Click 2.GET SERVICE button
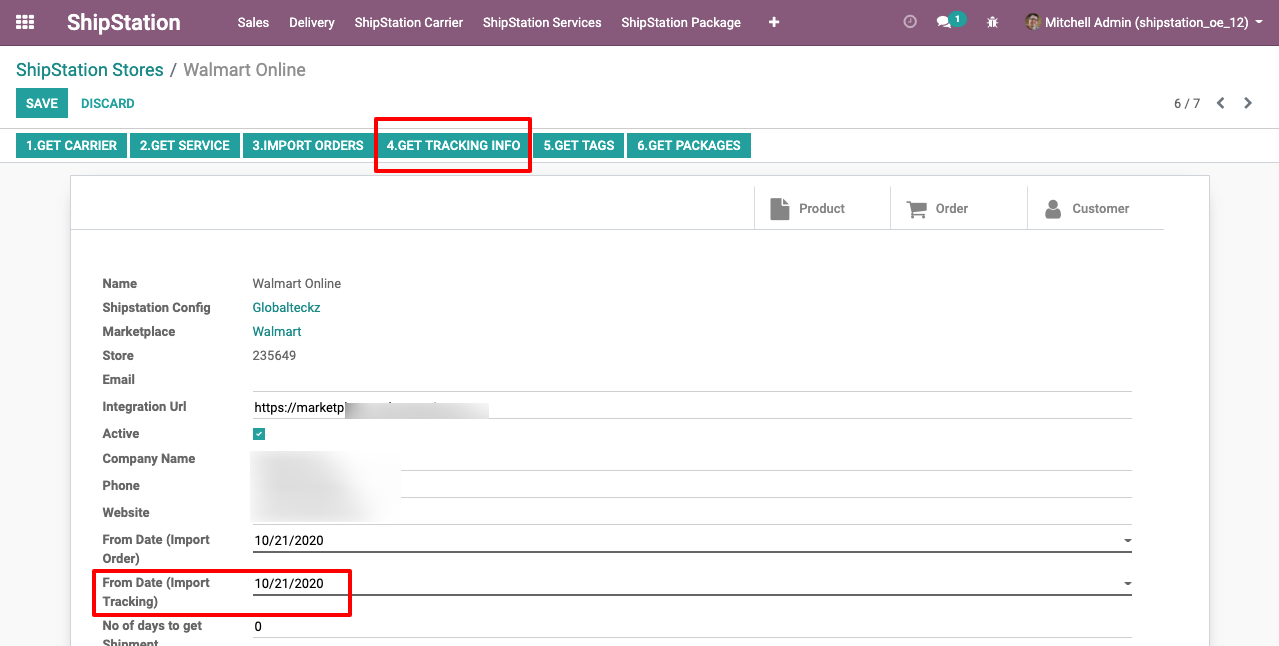 [x=185, y=145]
